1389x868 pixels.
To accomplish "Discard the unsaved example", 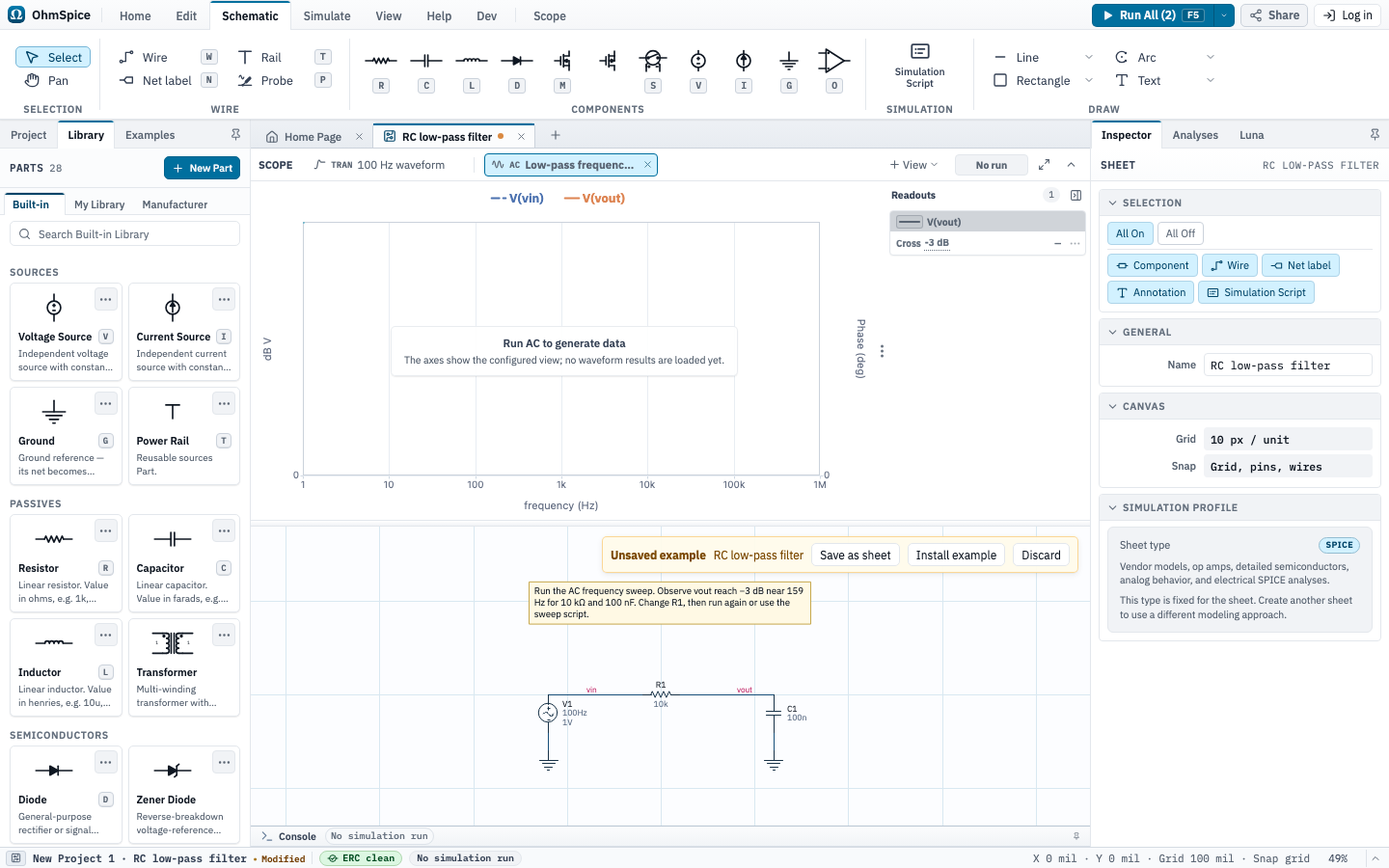I will 1041,556.
